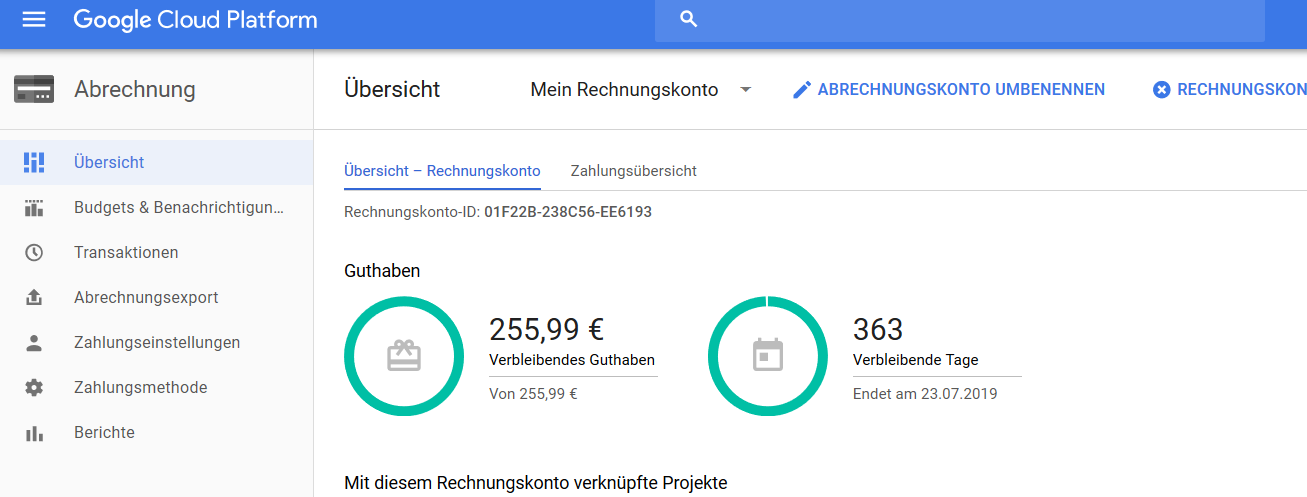Click the remaining days calendar ring
This screenshot has height=497, width=1307.
click(x=767, y=356)
